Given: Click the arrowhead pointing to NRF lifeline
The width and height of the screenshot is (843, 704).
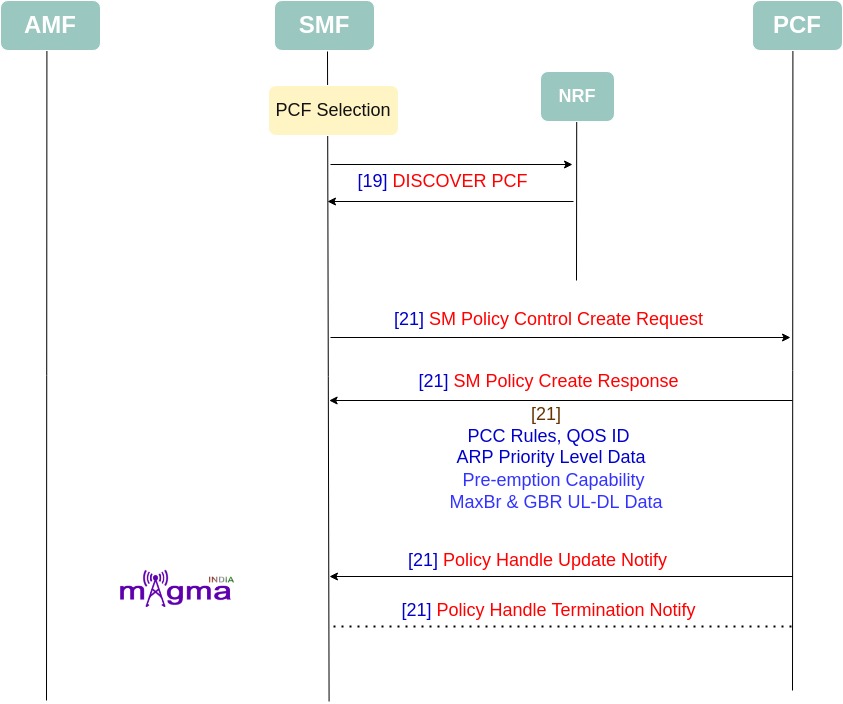Looking at the screenshot, I should click(568, 165).
